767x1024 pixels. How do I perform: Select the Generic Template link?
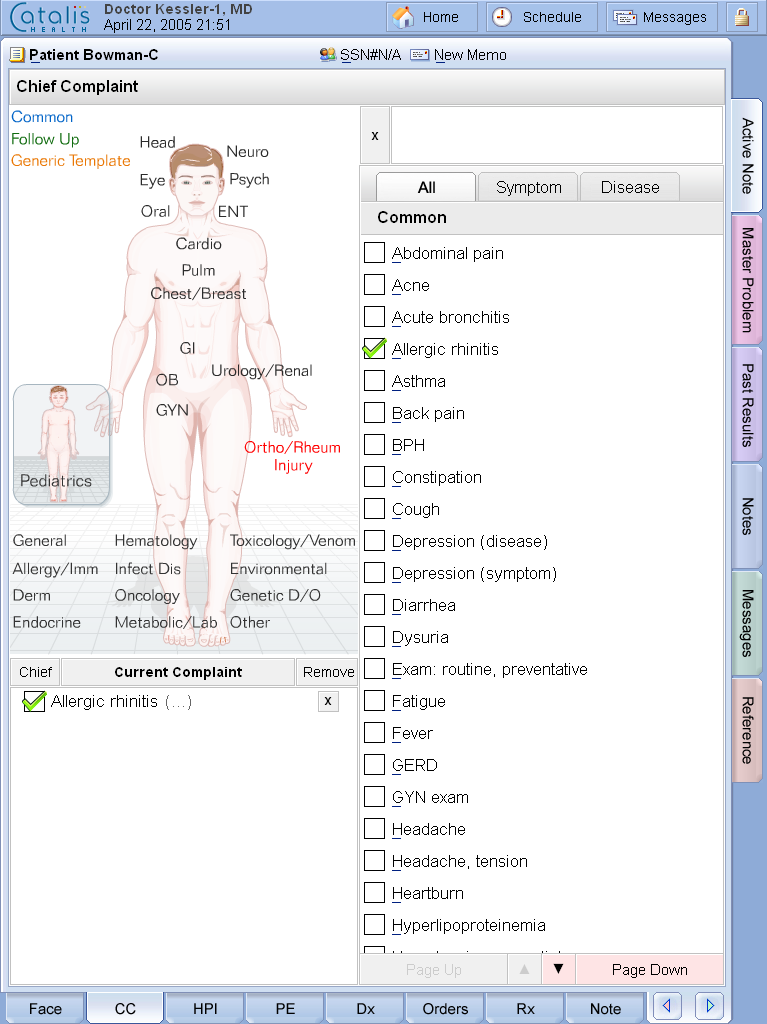(71, 161)
